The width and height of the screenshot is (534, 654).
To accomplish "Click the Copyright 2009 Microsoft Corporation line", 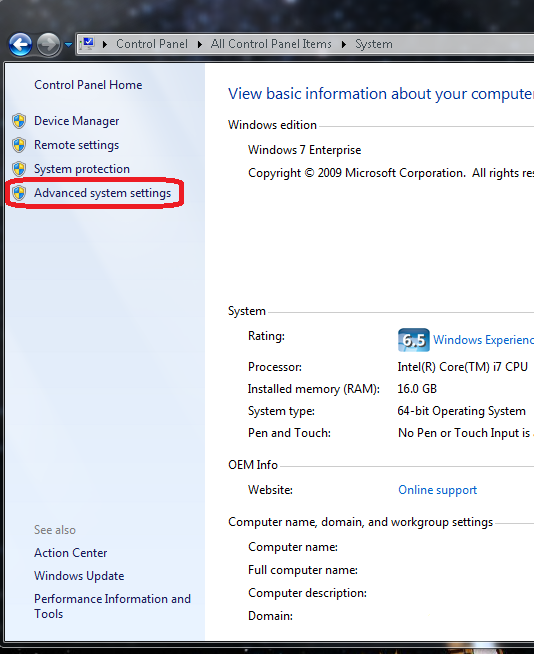I will click(x=391, y=173).
